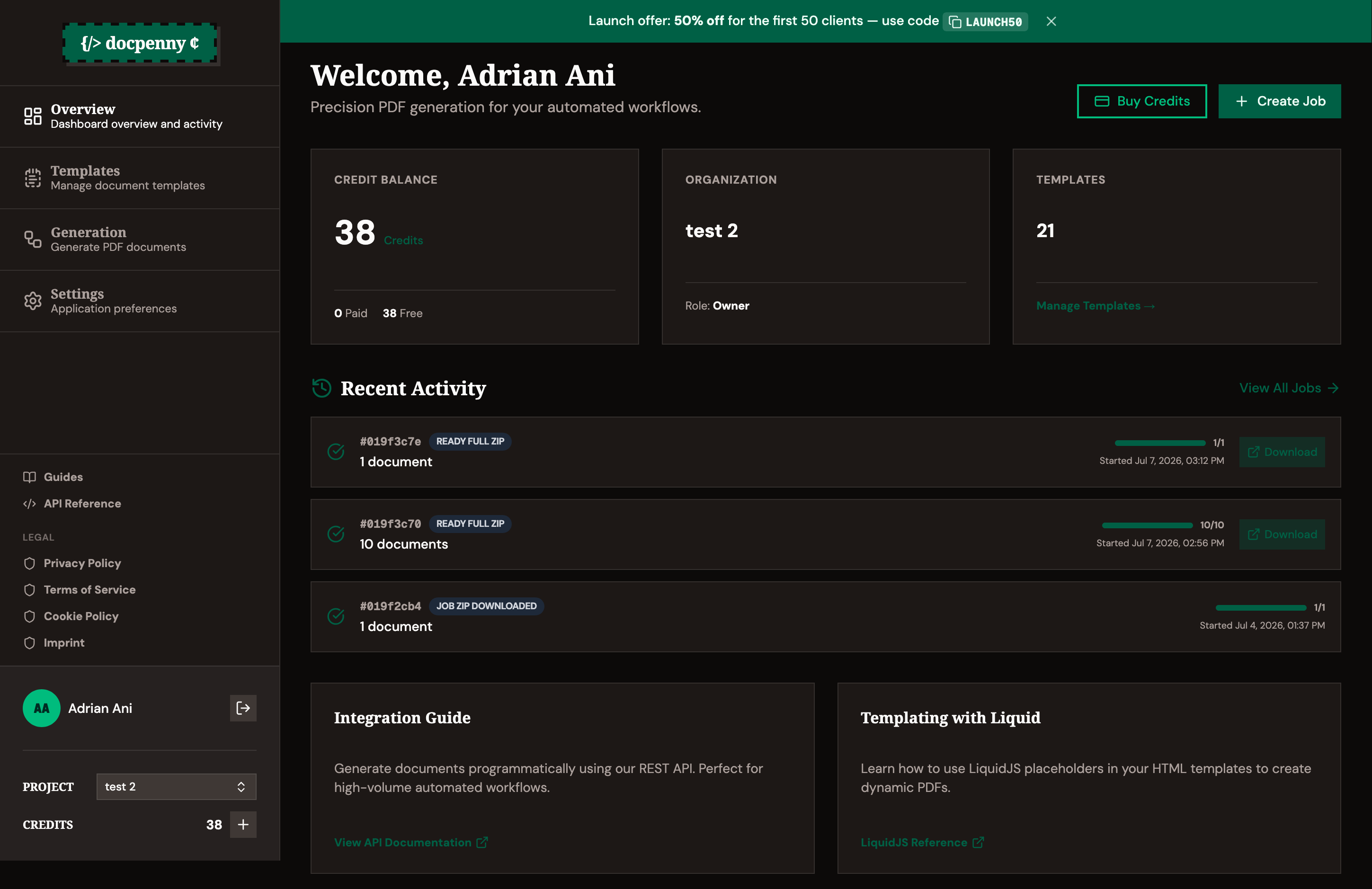Screen dimensions: 1372x889
Task: Go to the Overview menu item
Action: pyautogui.click(x=140, y=116)
